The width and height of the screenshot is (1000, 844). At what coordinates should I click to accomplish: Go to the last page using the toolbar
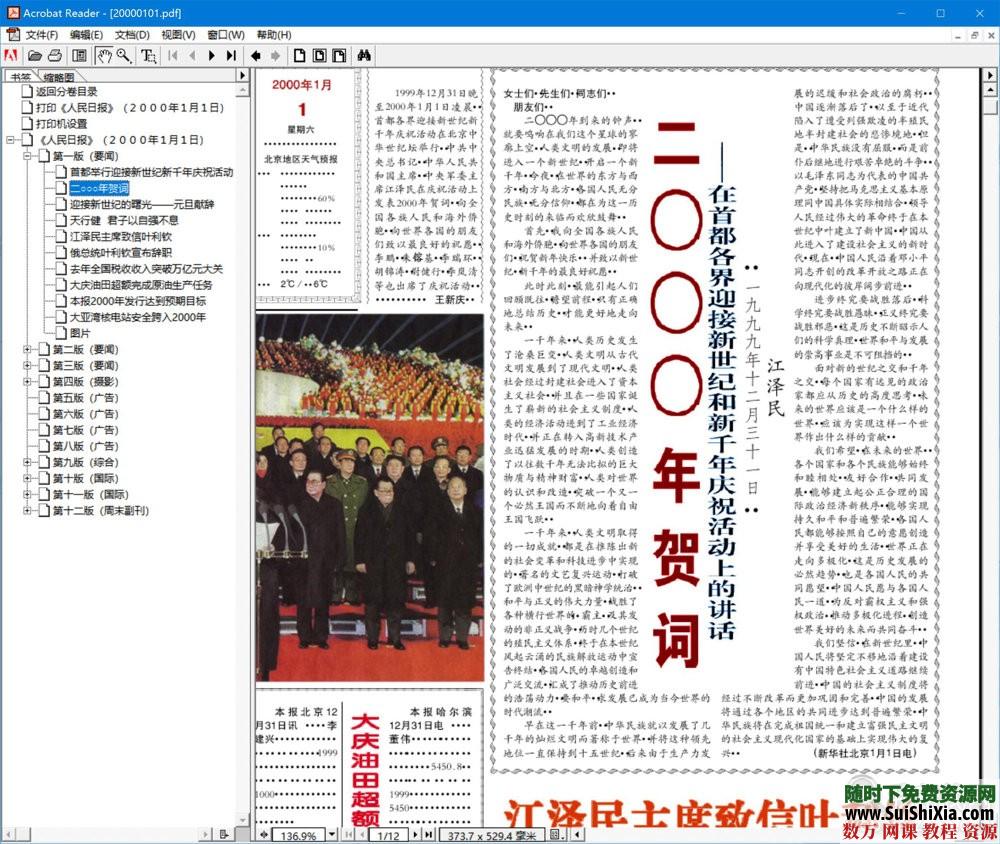(230, 56)
